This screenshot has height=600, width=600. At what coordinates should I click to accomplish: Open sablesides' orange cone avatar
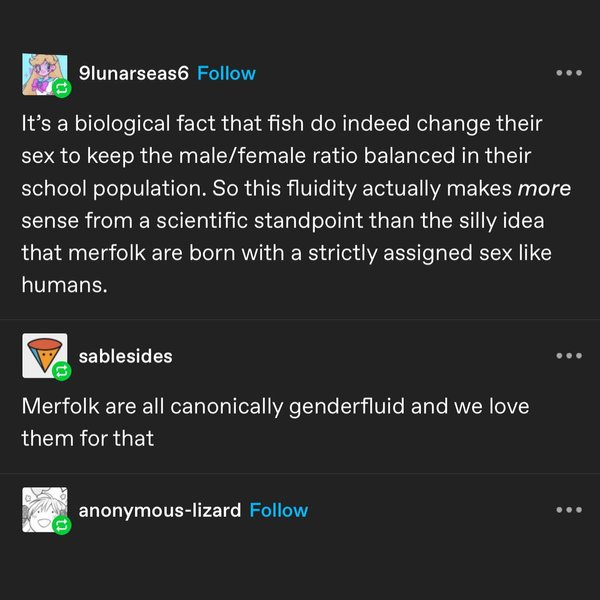(42, 354)
